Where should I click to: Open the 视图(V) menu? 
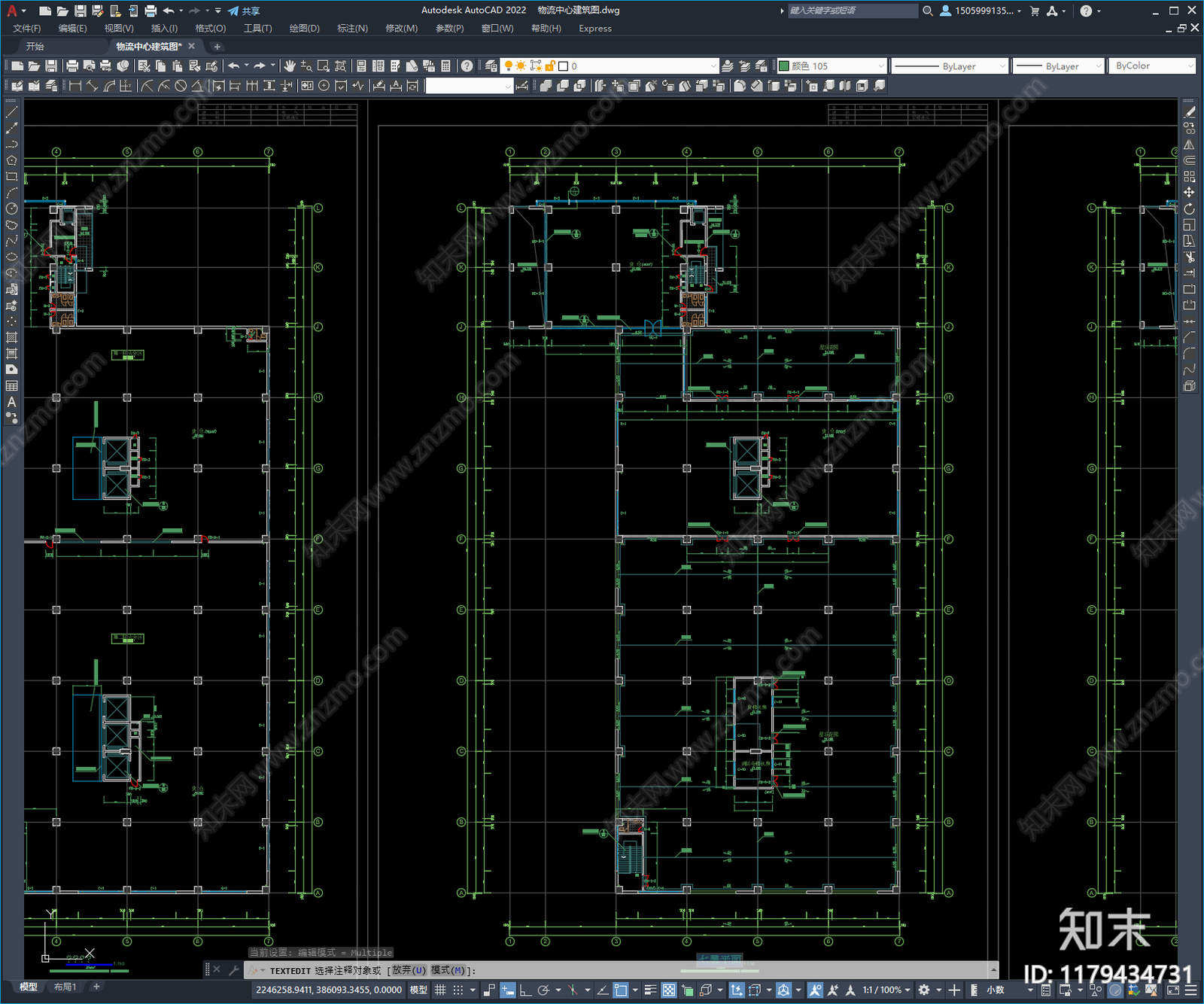pyautogui.click(x=119, y=29)
